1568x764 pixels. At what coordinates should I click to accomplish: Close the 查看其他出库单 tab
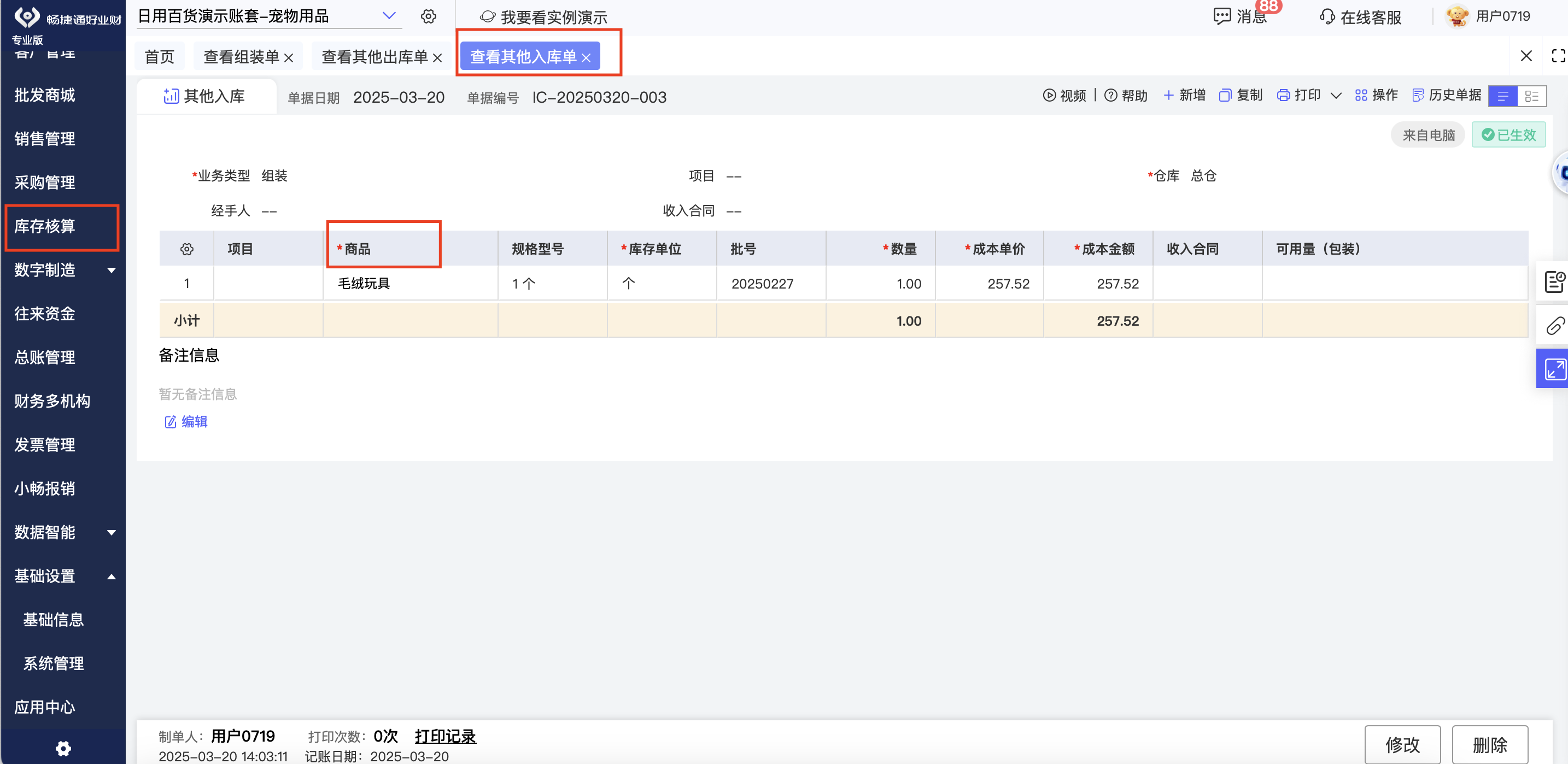pos(438,58)
